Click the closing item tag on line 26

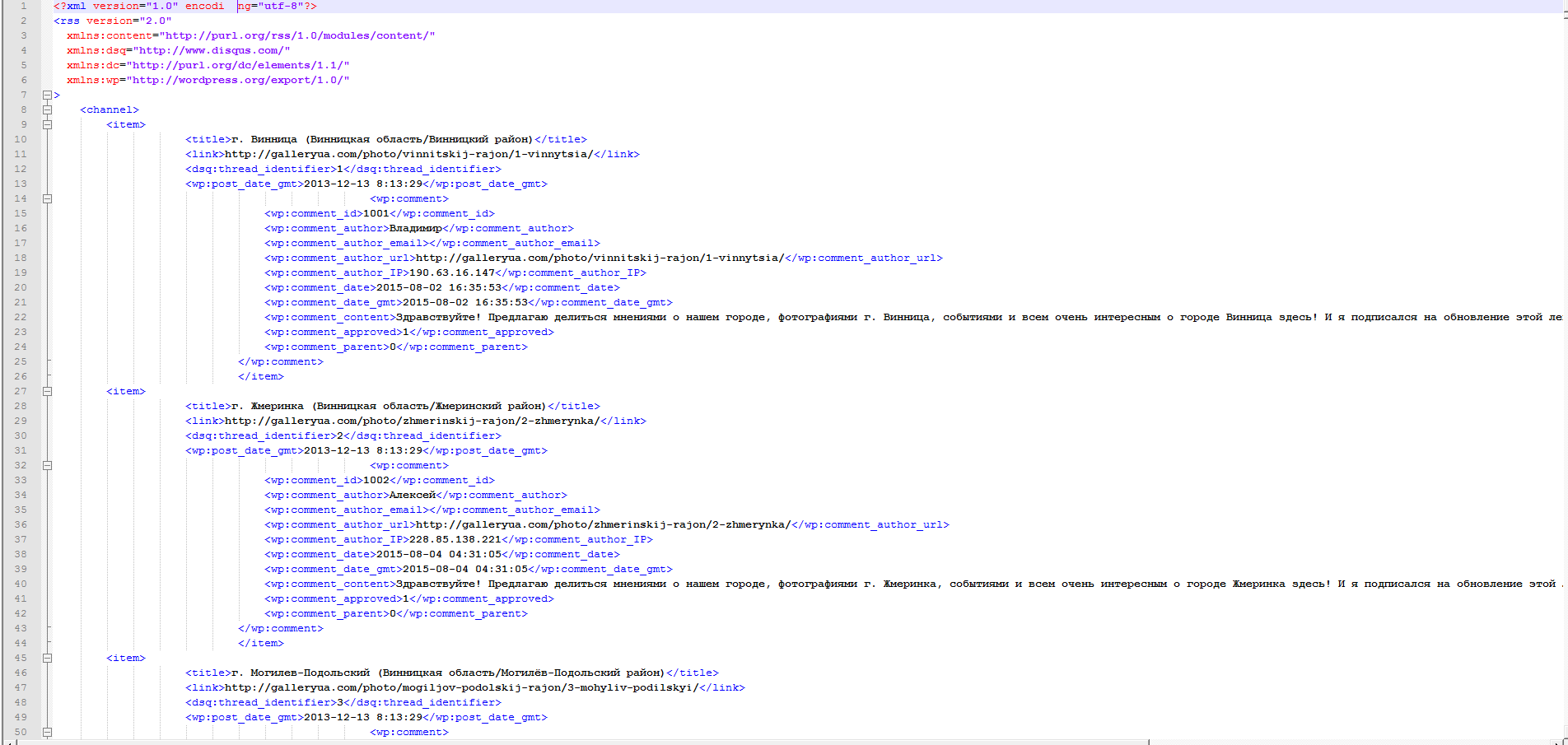[261, 376]
